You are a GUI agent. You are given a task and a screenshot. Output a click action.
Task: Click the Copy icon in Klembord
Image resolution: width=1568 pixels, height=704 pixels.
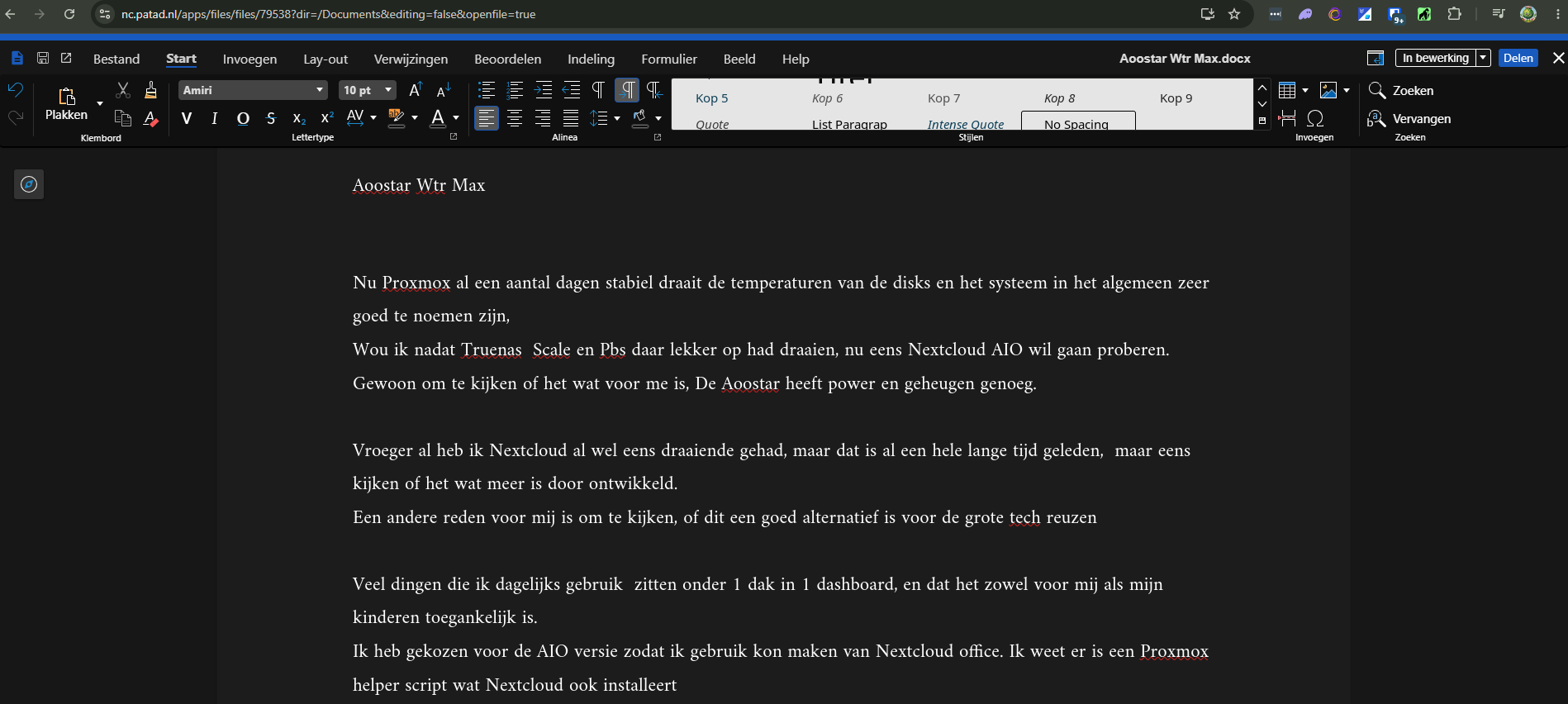coord(123,118)
